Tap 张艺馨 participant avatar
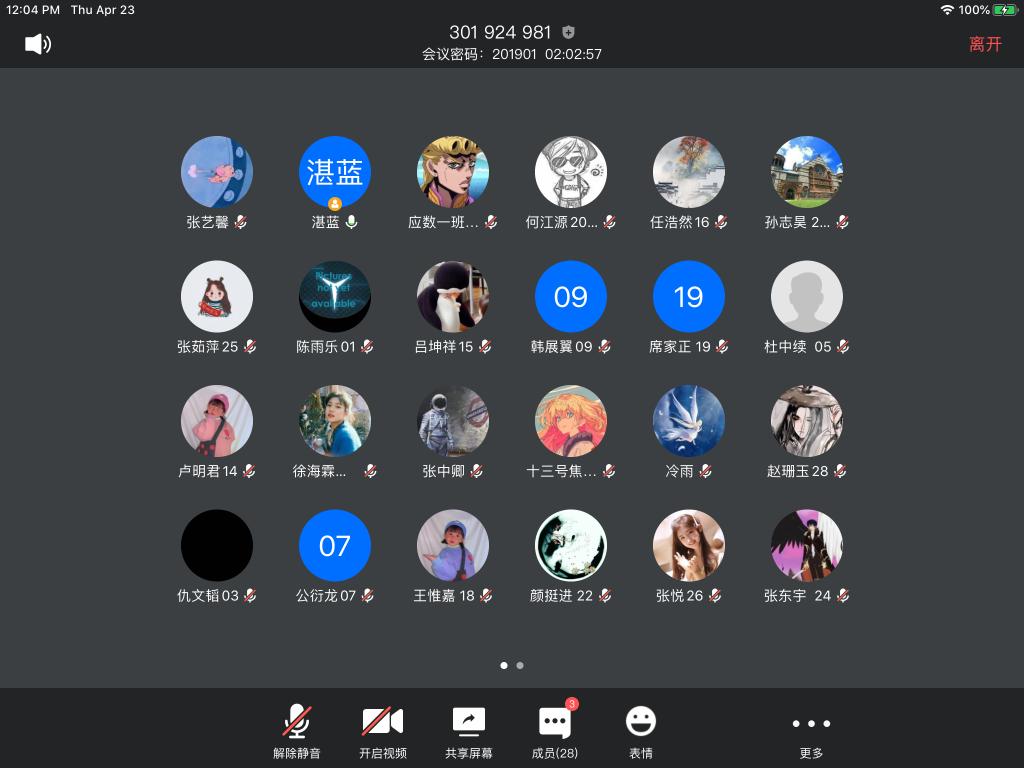The height and width of the screenshot is (768, 1024). 217,172
